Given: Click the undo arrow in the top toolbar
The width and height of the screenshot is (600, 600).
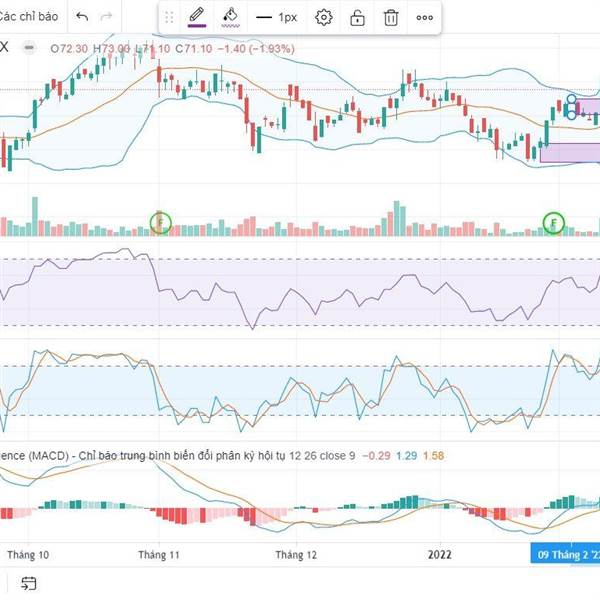Looking at the screenshot, I should [82, 16].
